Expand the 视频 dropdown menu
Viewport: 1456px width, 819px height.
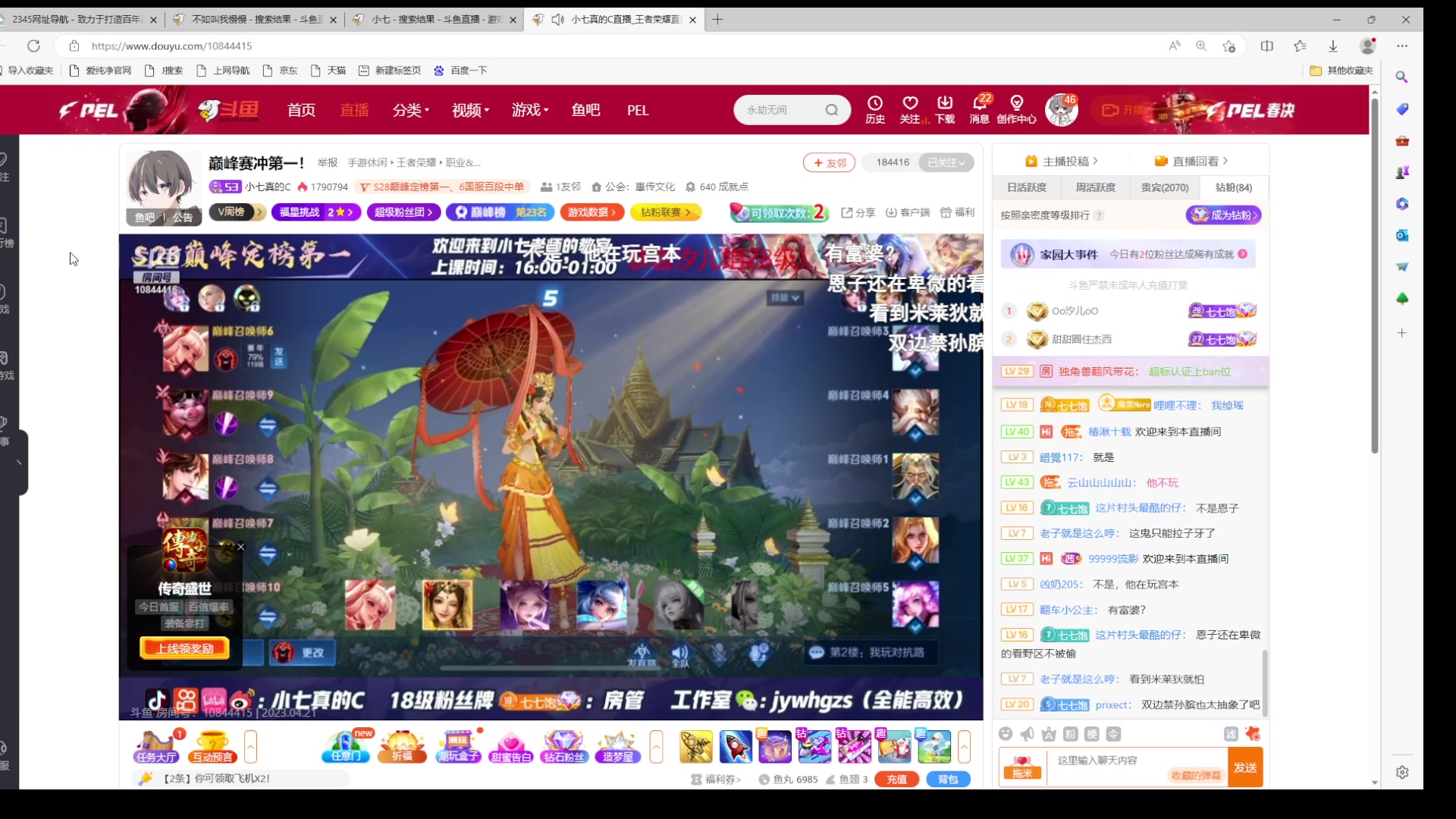click(x=469, y=109)
